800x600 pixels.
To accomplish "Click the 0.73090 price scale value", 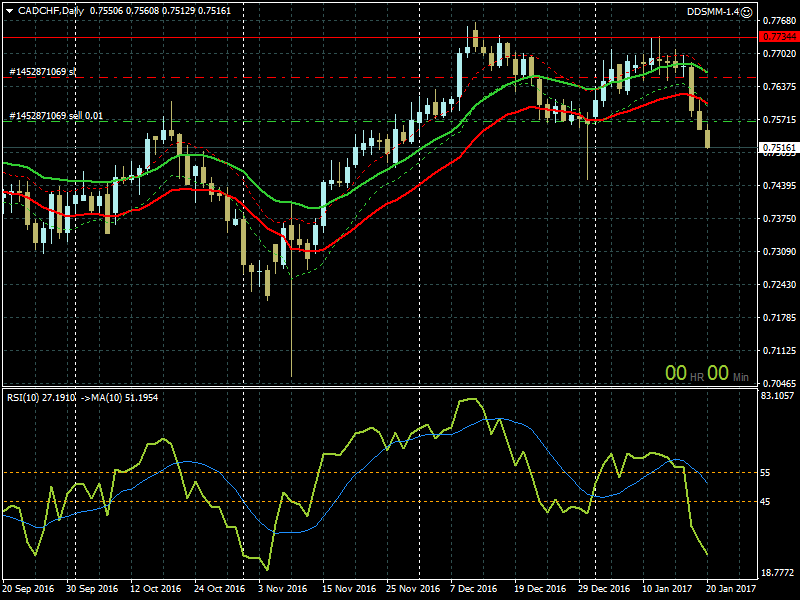I will tap(779, 252).
